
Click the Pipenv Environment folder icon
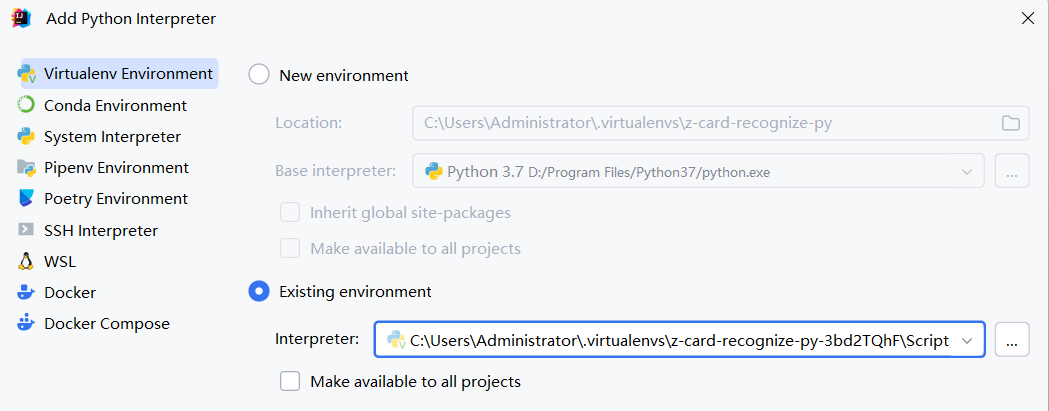[26, 167]
